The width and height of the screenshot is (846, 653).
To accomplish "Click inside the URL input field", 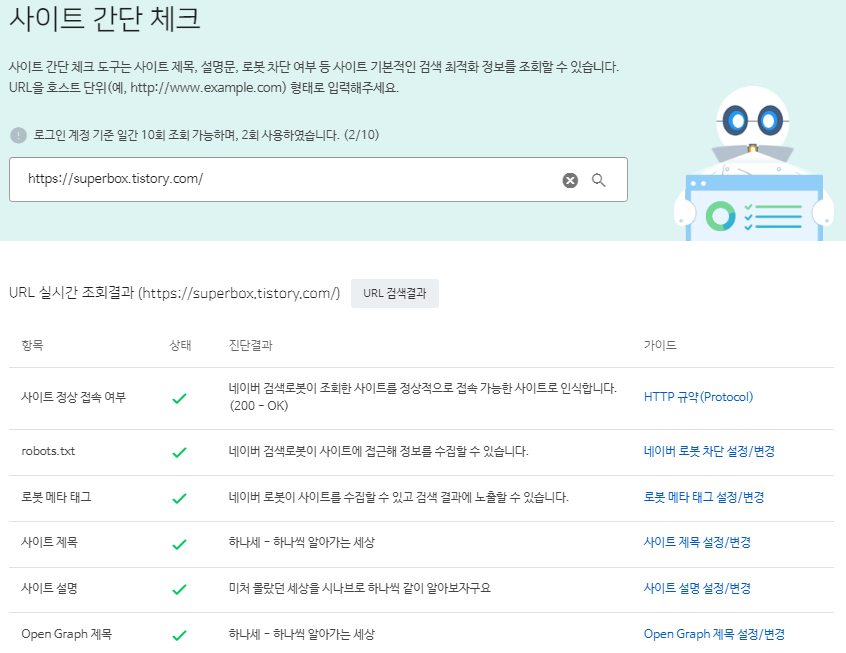I will pos(300,180).
